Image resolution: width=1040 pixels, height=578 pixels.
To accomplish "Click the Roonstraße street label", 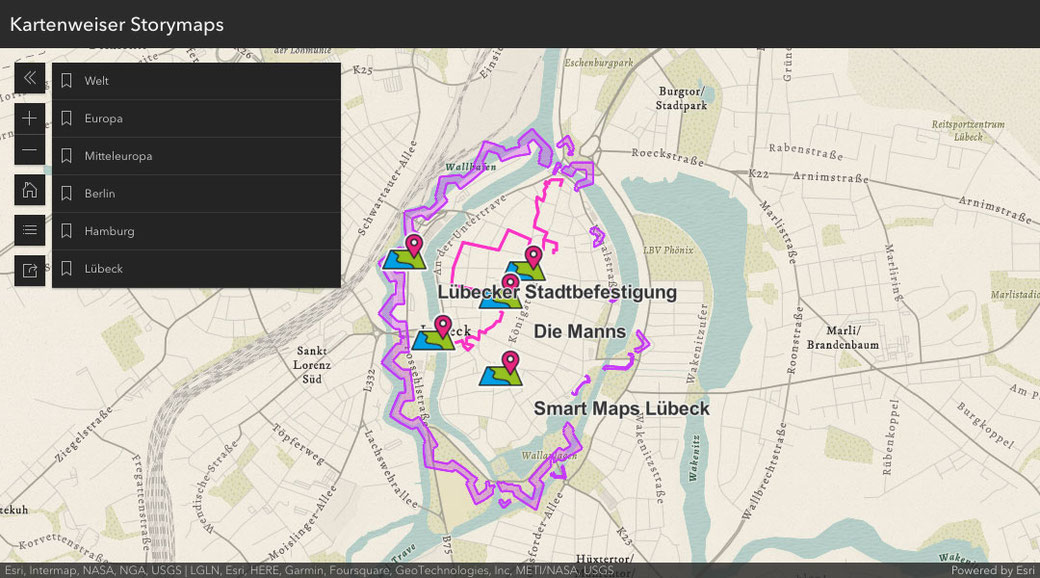I will pos(794,340).
